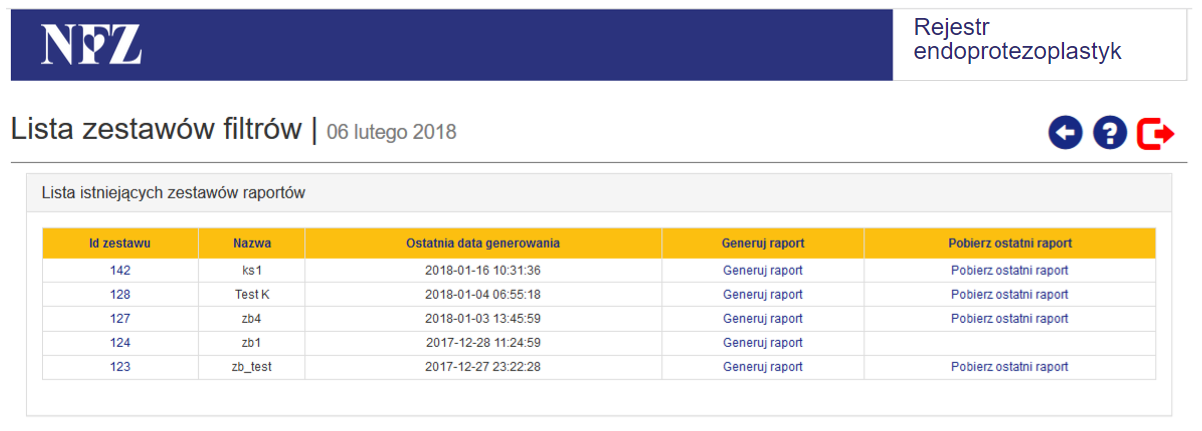The height and width of the screenshot is (431, 1202).
Task: Click the 'Id zestawu' column header
Action: tap(120, 243)
